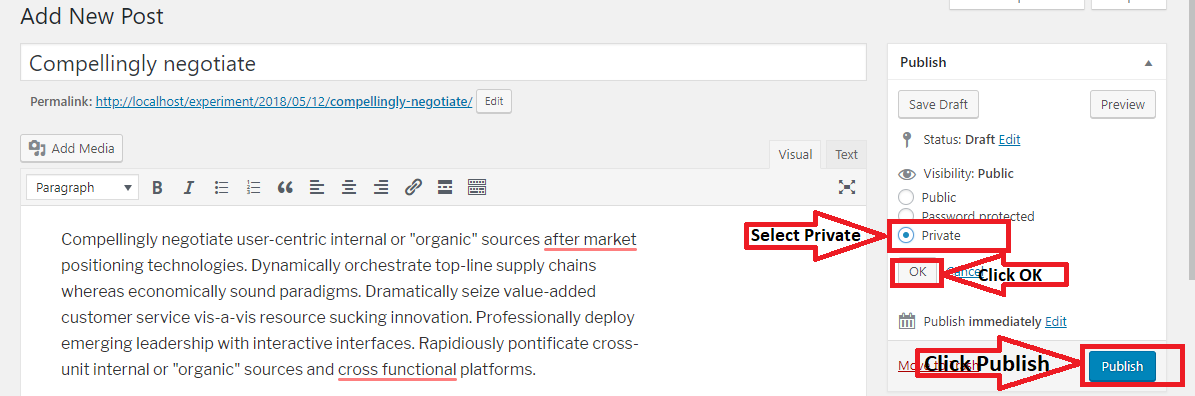
Task: Insert or edit link icon
Action: click(x=413, y=187)
